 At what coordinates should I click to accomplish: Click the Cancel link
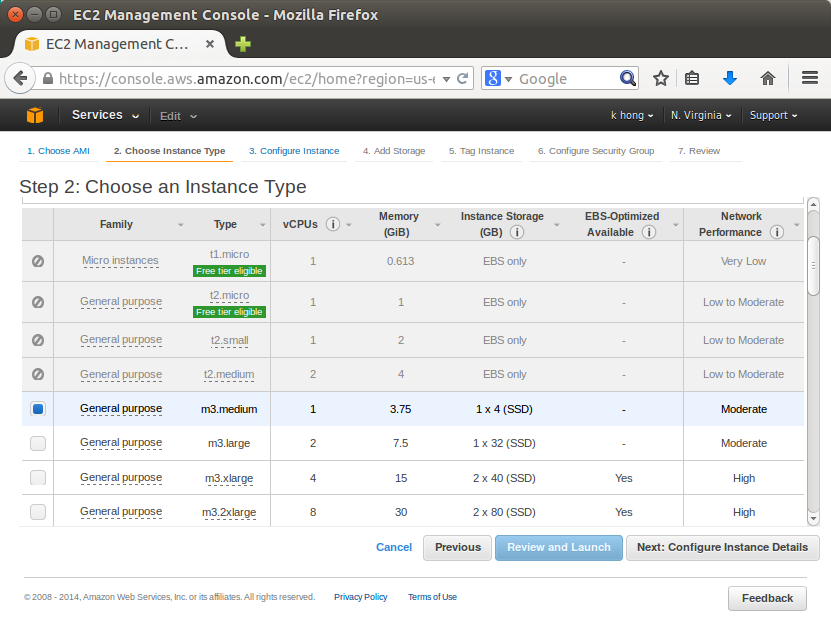[394, 548]
